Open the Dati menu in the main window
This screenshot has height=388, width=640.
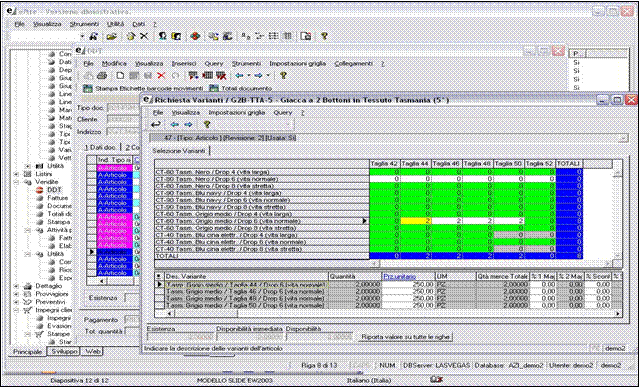tap(138, 24)
